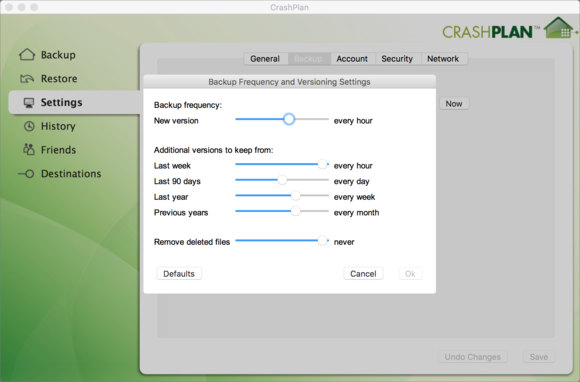Show the Friends section
The height and width of the screenshot is (382, 580).
pyautogui.click(x=58, y=150)
